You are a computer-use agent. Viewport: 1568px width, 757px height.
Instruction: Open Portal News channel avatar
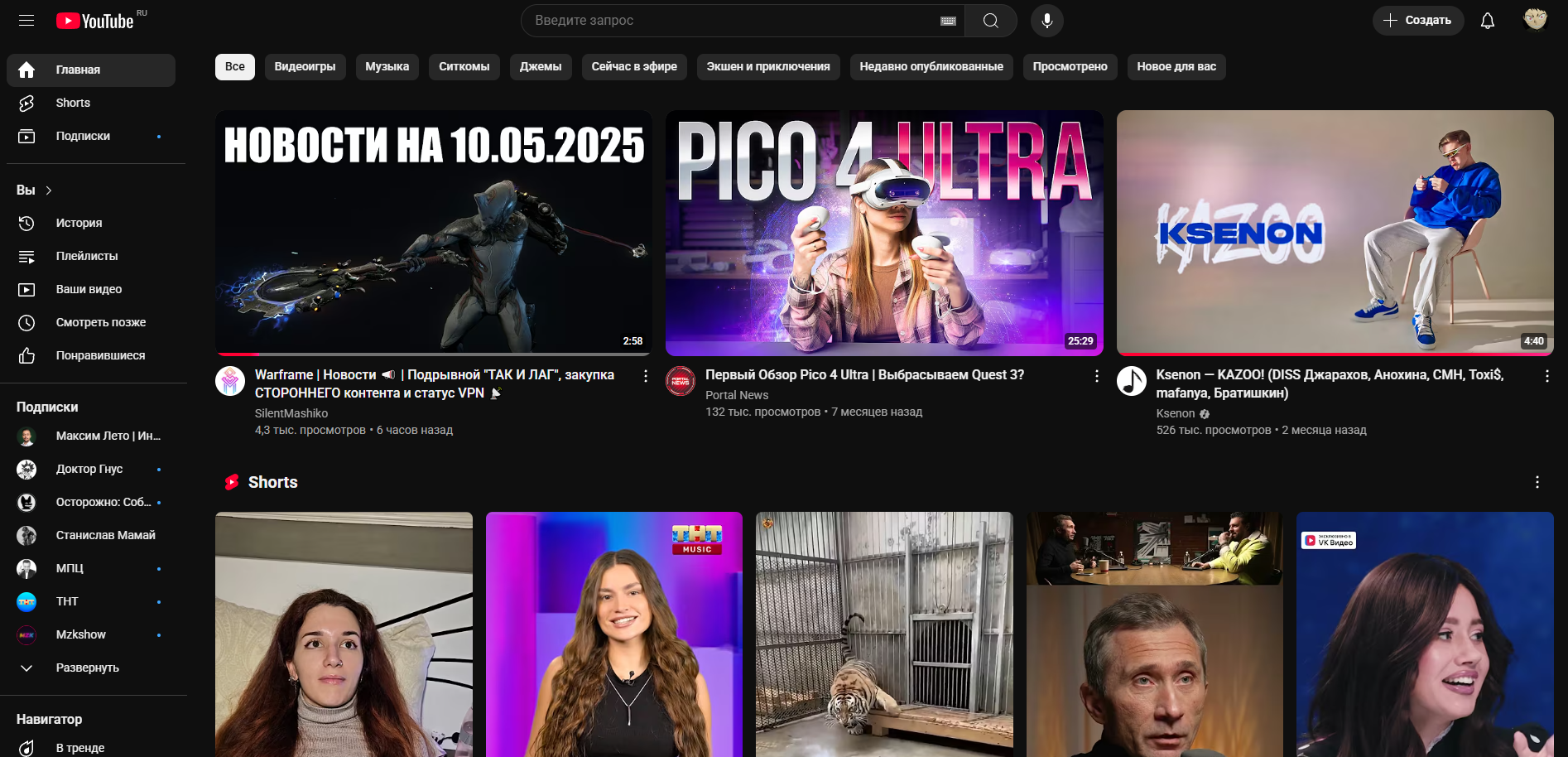[681, 381]
